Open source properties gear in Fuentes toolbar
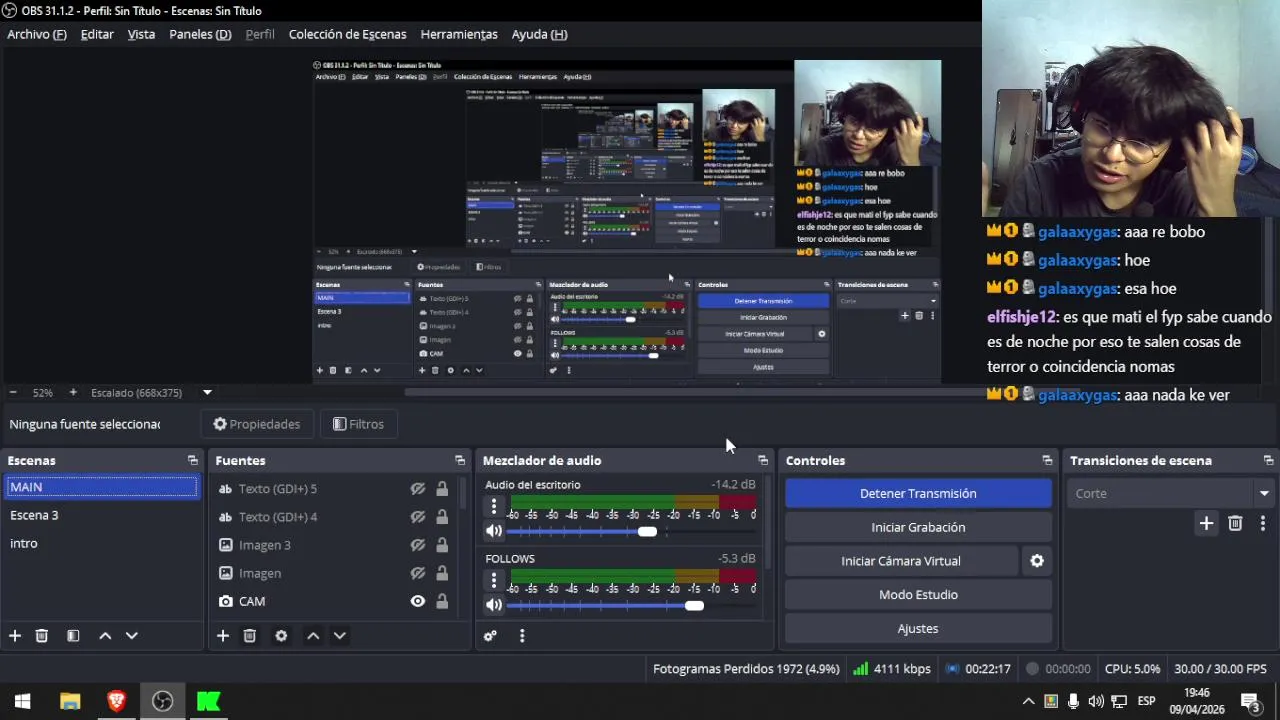The image size is (1280, 720). tap(281, 636)
